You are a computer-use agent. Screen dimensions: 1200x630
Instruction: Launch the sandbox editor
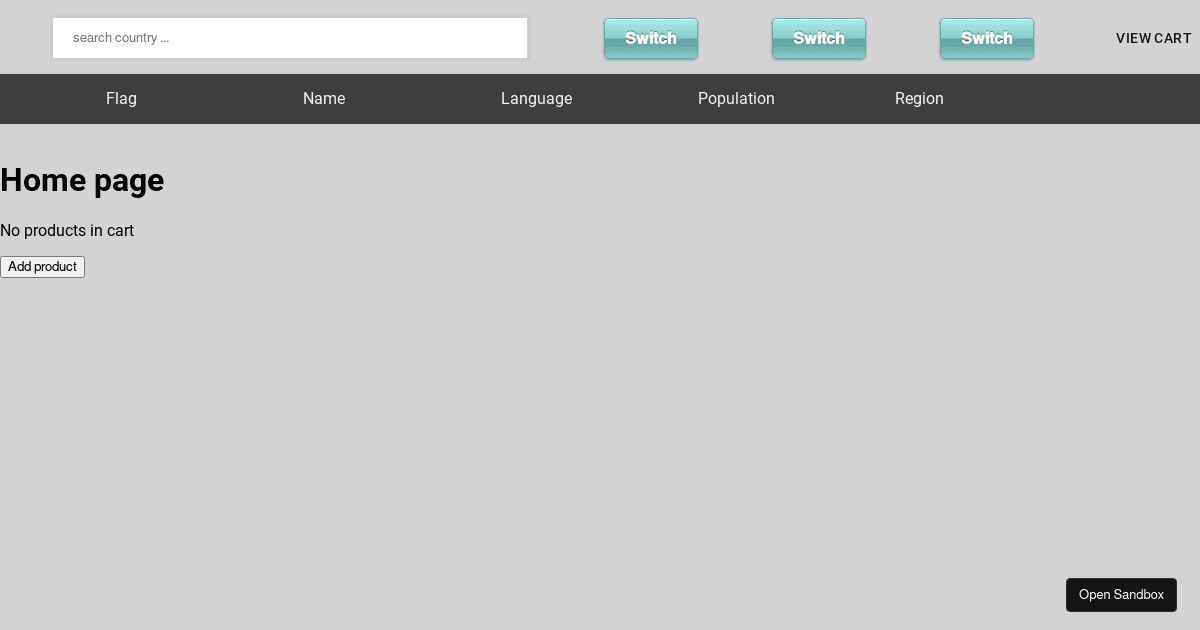click(1121, 594)
